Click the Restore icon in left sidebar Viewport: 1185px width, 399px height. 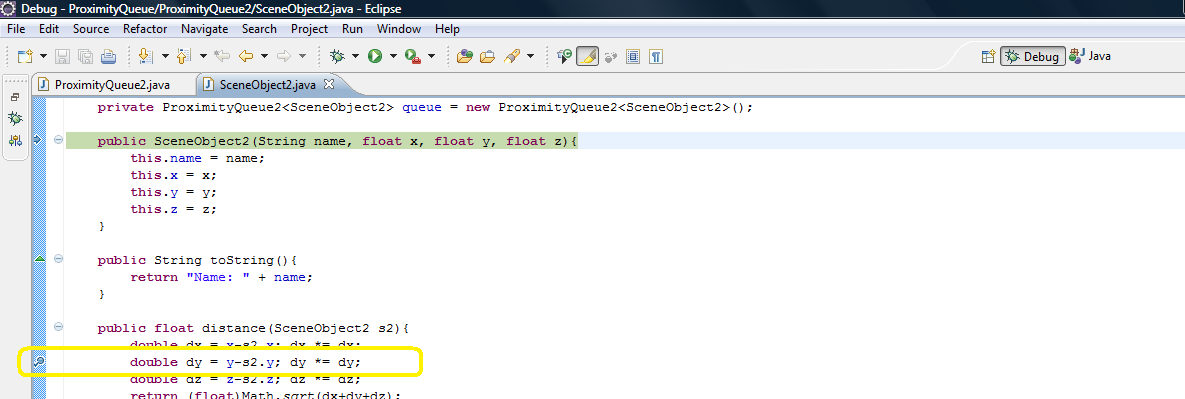[x=15, y=97]
